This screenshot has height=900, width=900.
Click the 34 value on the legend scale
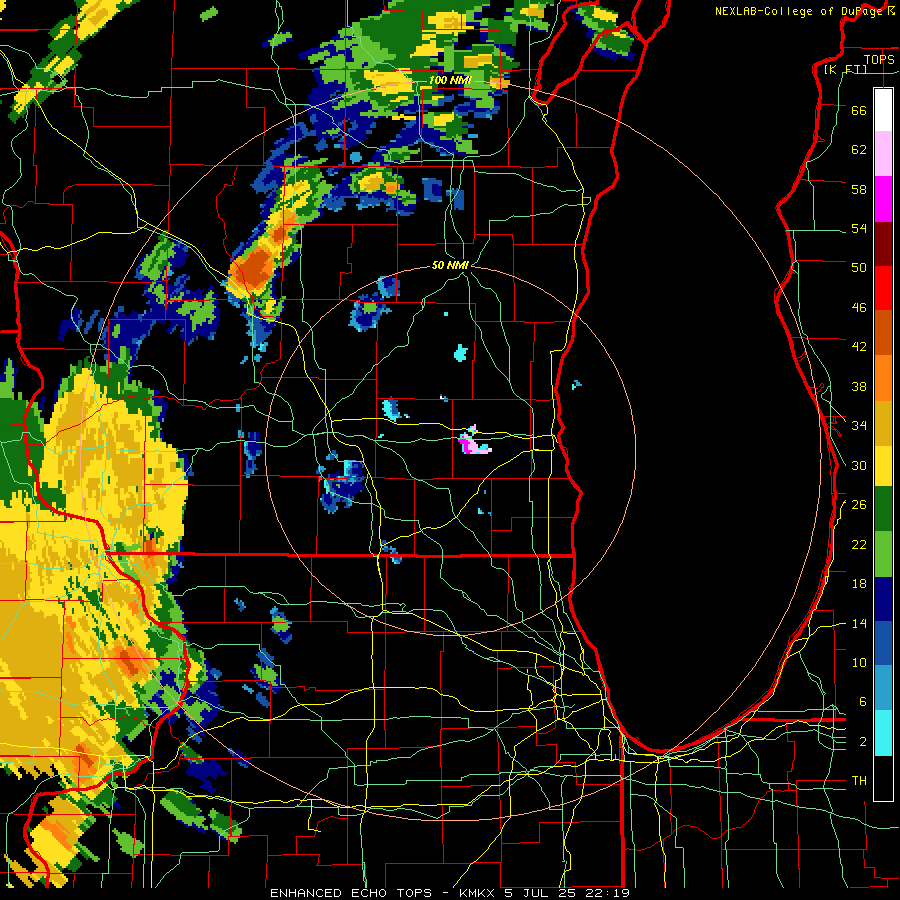tap(859, 426)
